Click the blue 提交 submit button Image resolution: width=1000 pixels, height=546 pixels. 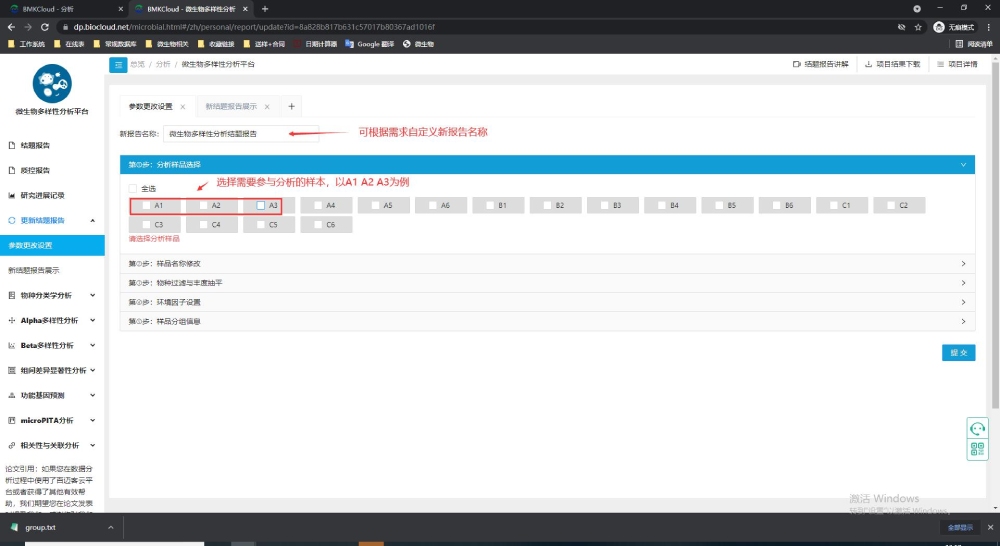[958, 352]
